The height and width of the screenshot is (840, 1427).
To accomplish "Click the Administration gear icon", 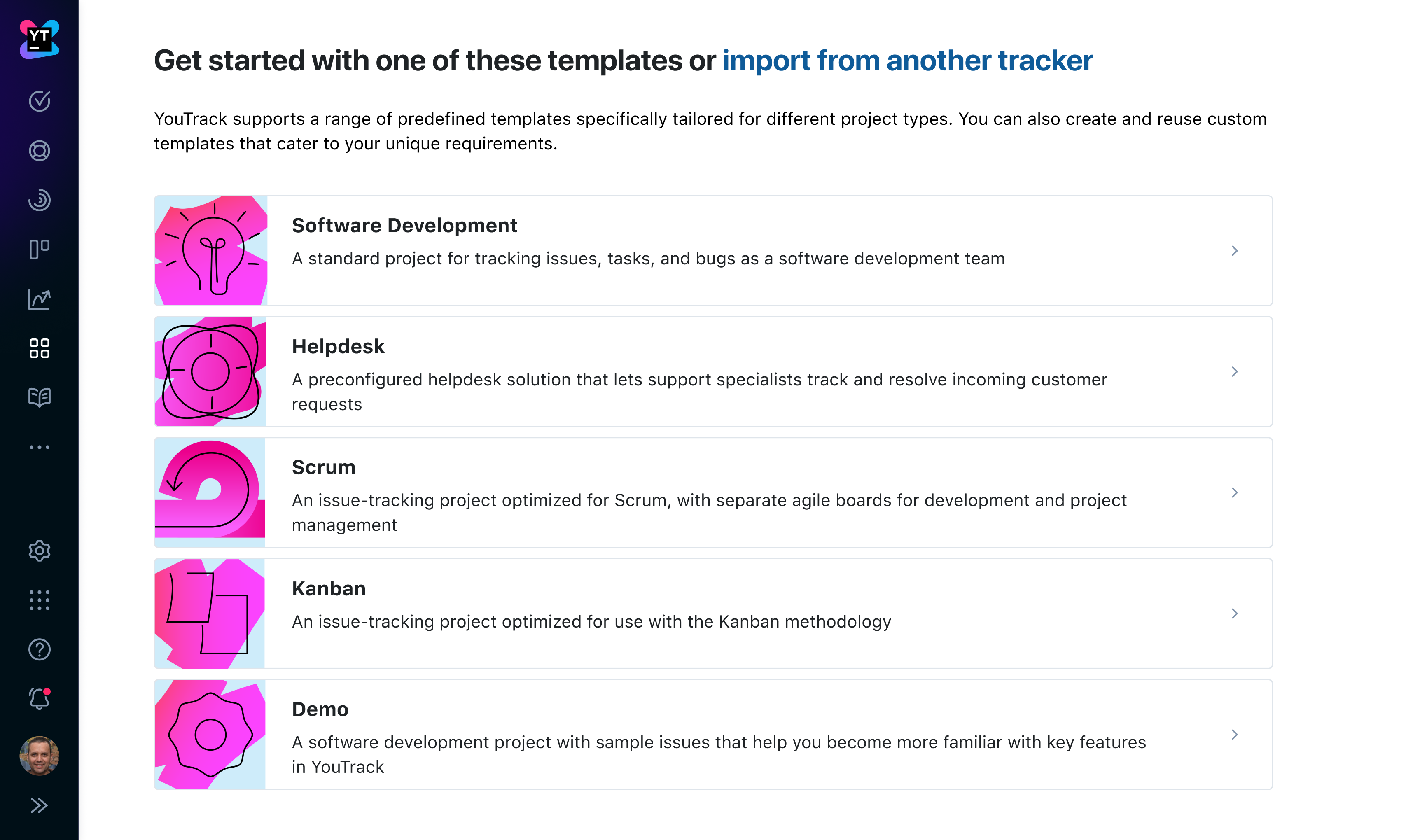I will click(39, 551).
